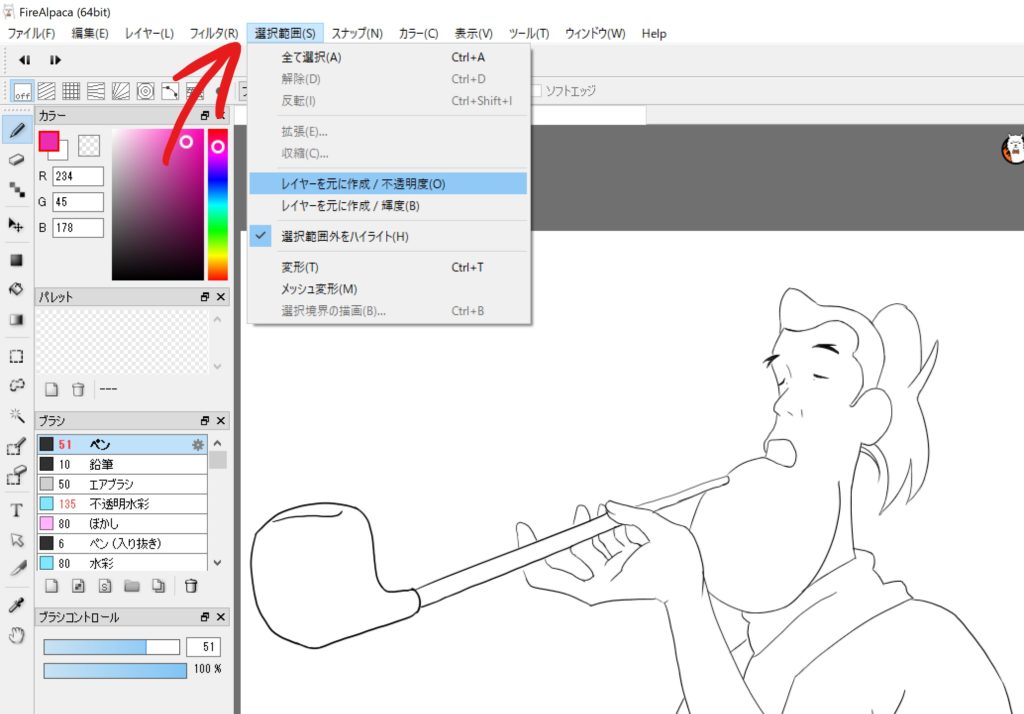The height and width of the screenshot is (714, 1024).
Task: Click レイヤーを元に作成 / 不透明度(O)
Action: coord(363,184)
